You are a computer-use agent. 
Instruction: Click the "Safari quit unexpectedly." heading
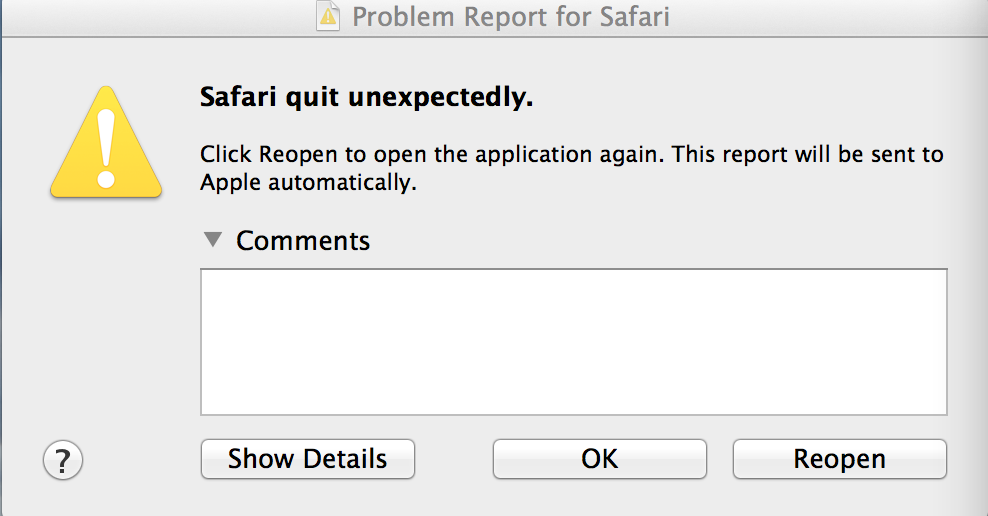pyautogui.click(x=366, y=99)
